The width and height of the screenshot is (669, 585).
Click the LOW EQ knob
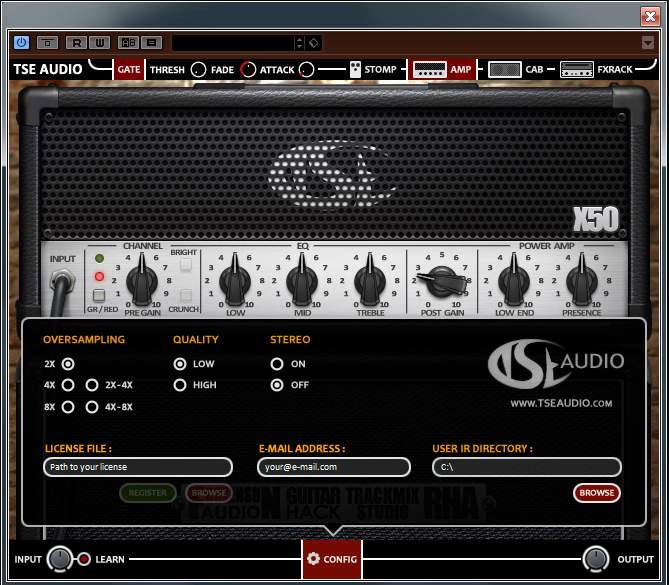pyautogui.click(x=235, y=281)
